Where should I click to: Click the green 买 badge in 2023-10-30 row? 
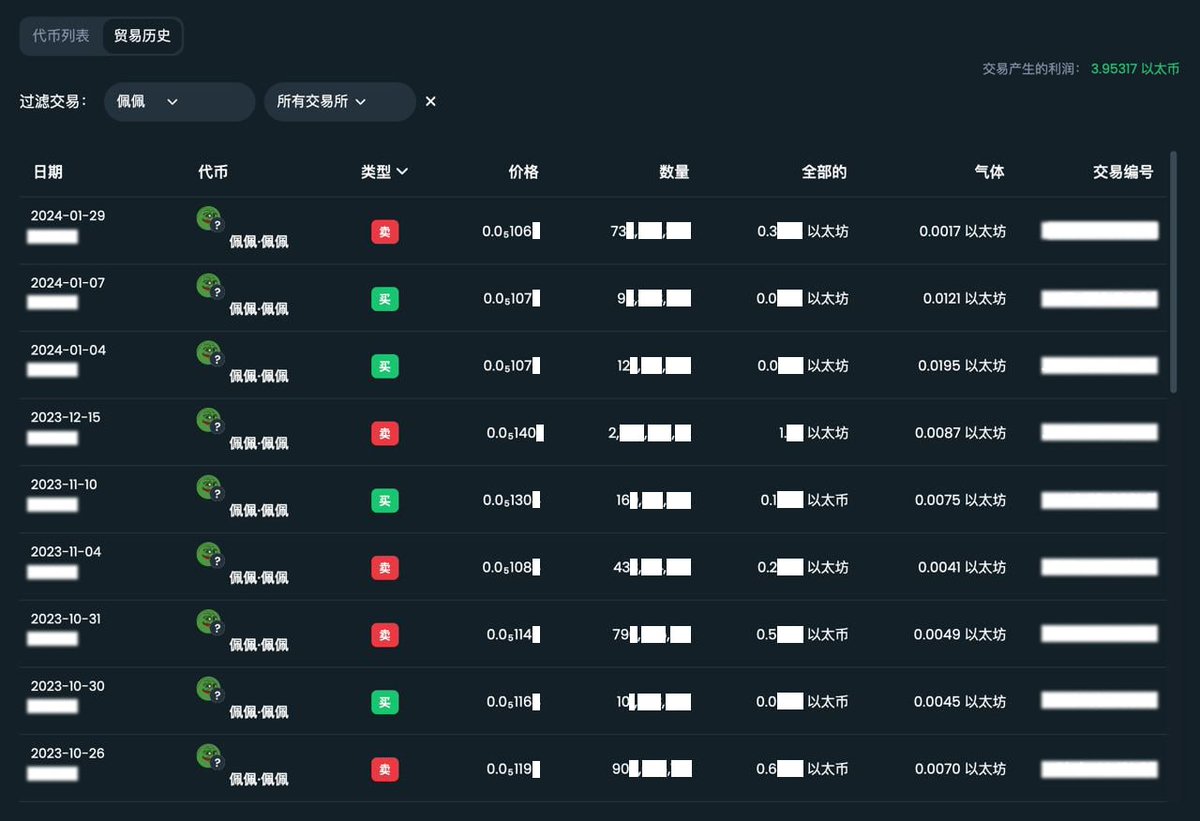[x=385, y=701]
